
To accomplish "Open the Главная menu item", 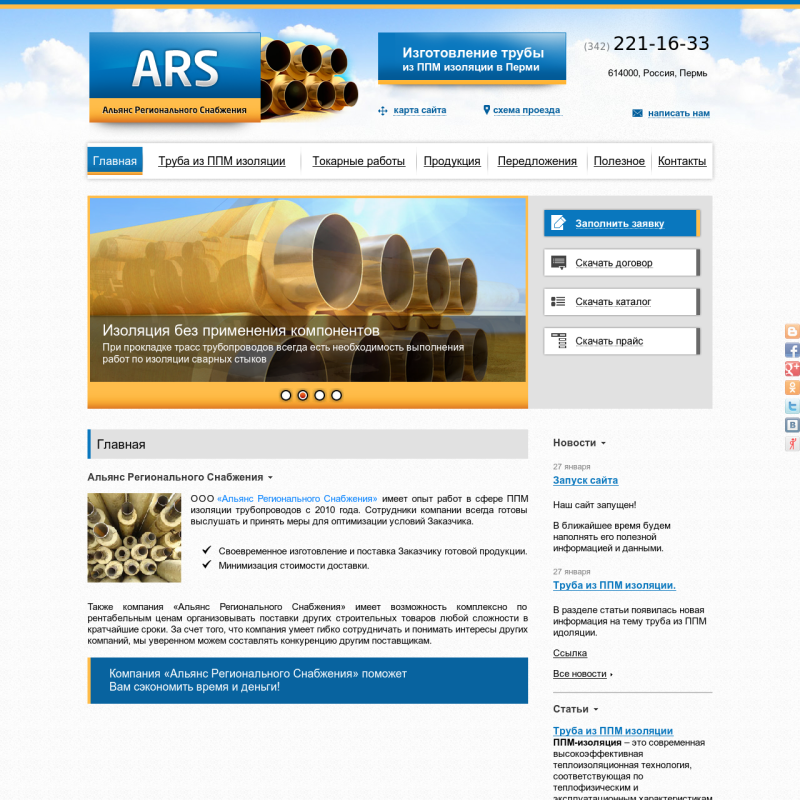I will tap(115, 161).
